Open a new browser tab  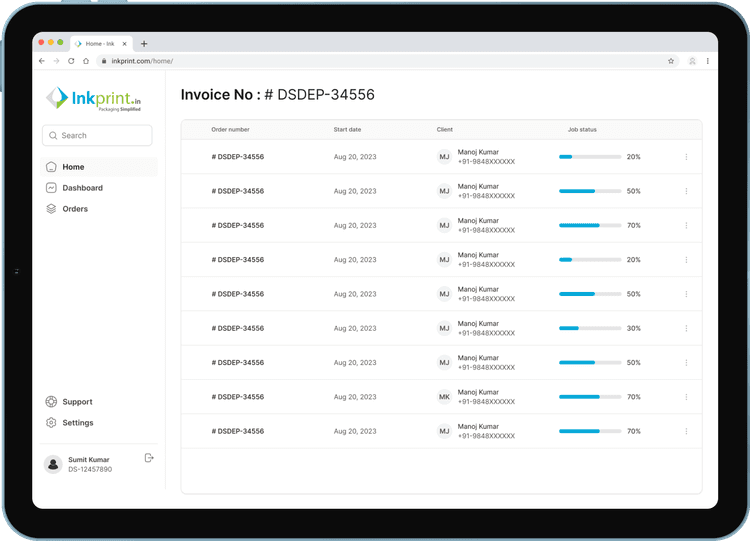[144, 44]
